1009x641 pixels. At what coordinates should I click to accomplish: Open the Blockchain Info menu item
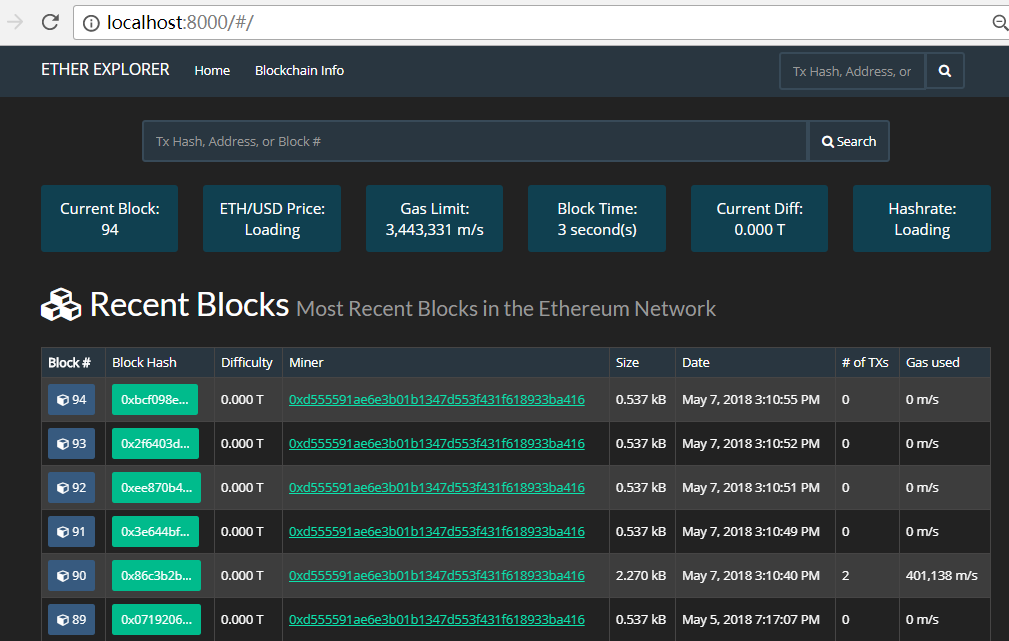click(x=299, y=71)
